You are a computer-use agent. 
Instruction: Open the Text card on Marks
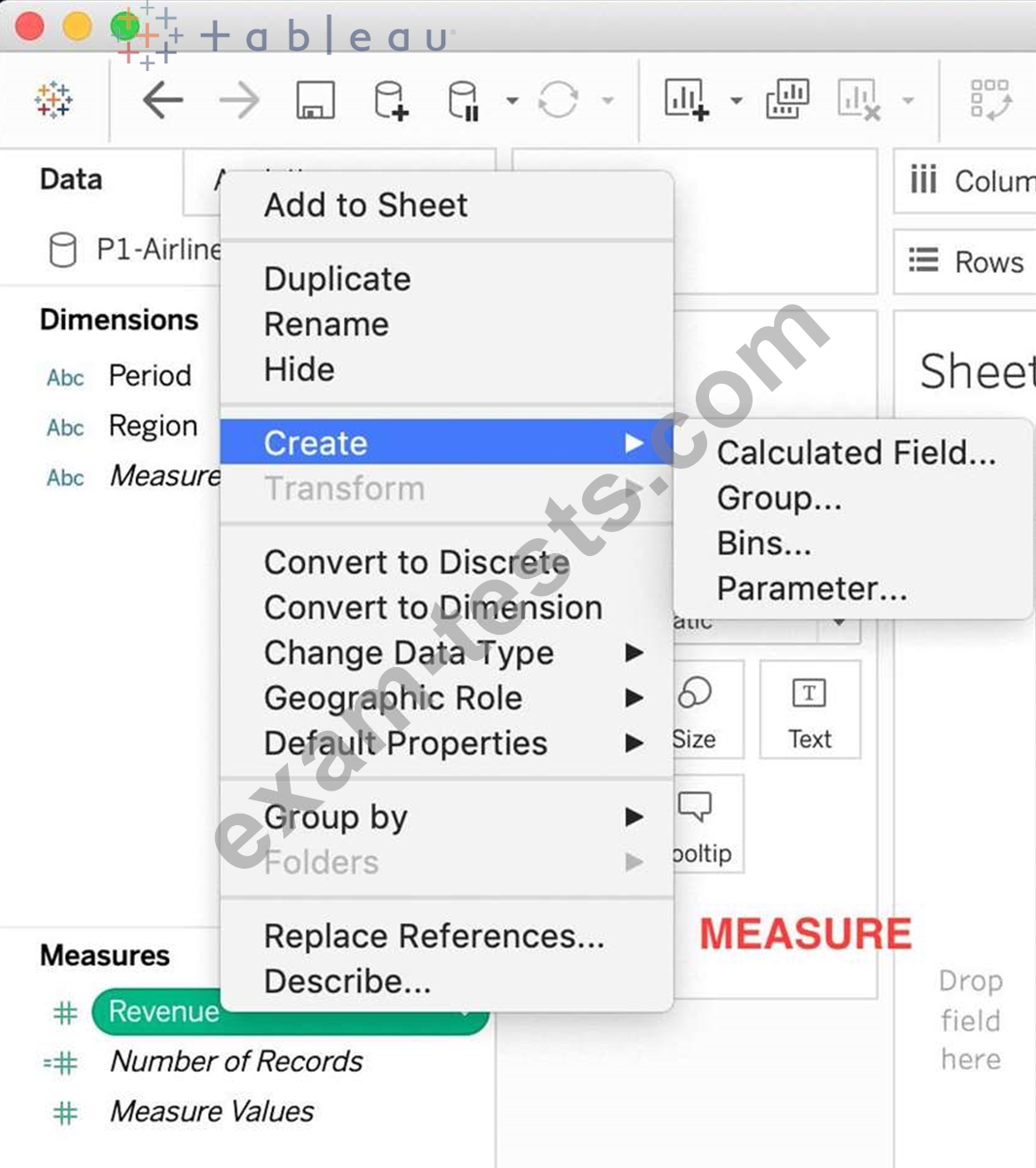[x=809, y=710]
